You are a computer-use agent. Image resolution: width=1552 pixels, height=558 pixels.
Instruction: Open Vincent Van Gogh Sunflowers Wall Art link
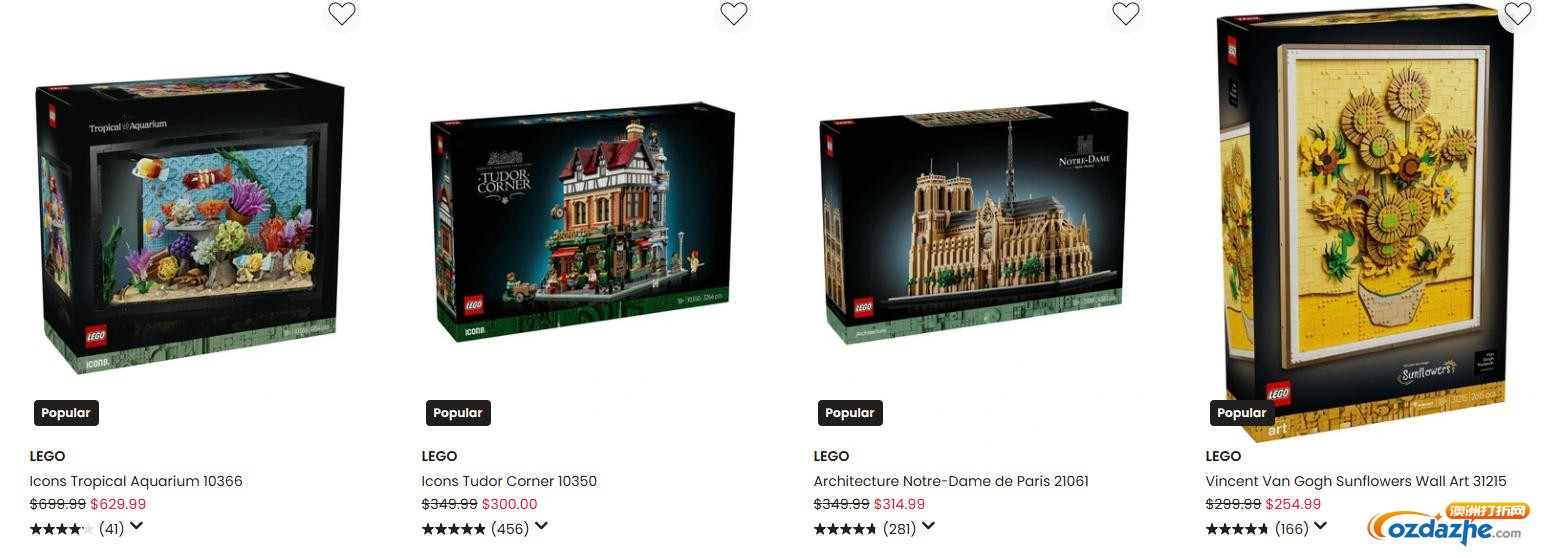1356,481
